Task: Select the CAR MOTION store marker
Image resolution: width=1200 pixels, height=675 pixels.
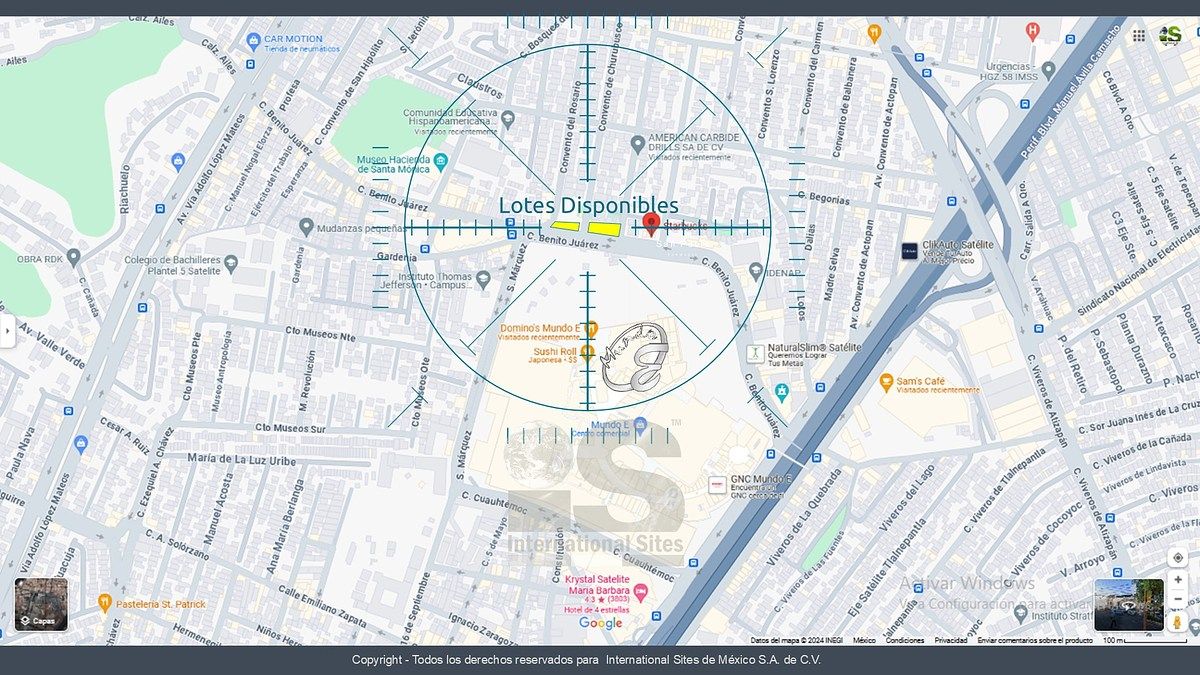Action: point(253,42)
